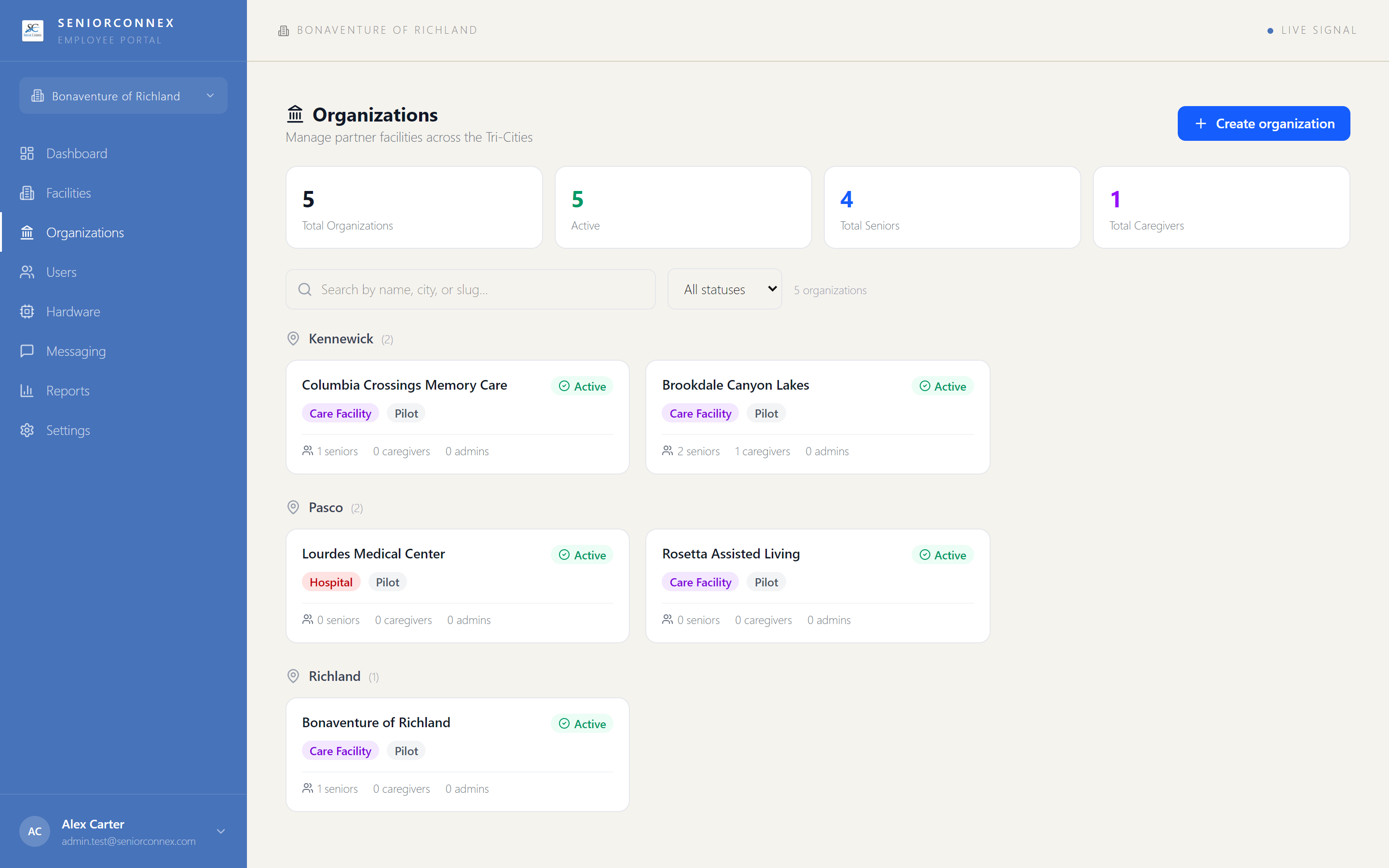Image resolution: width=1389 pixels, height=868 pixels.
Task: Click the people icon on Columbia Crossings card
Action: pyautogui.click(x=308, y=451)
